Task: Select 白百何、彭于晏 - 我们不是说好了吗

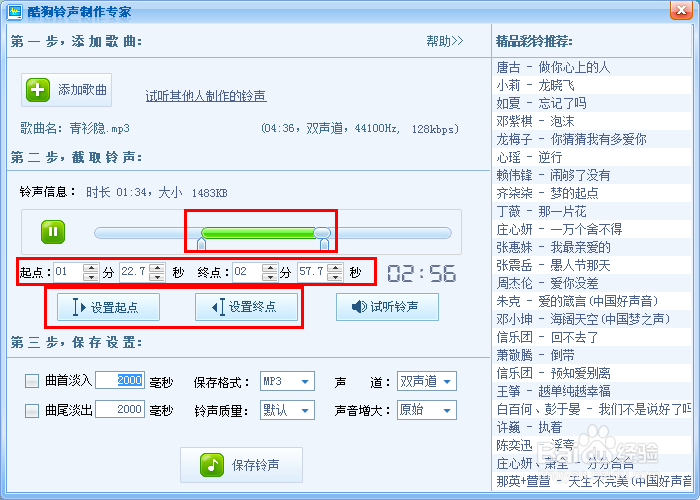Action: coord(592,409)
